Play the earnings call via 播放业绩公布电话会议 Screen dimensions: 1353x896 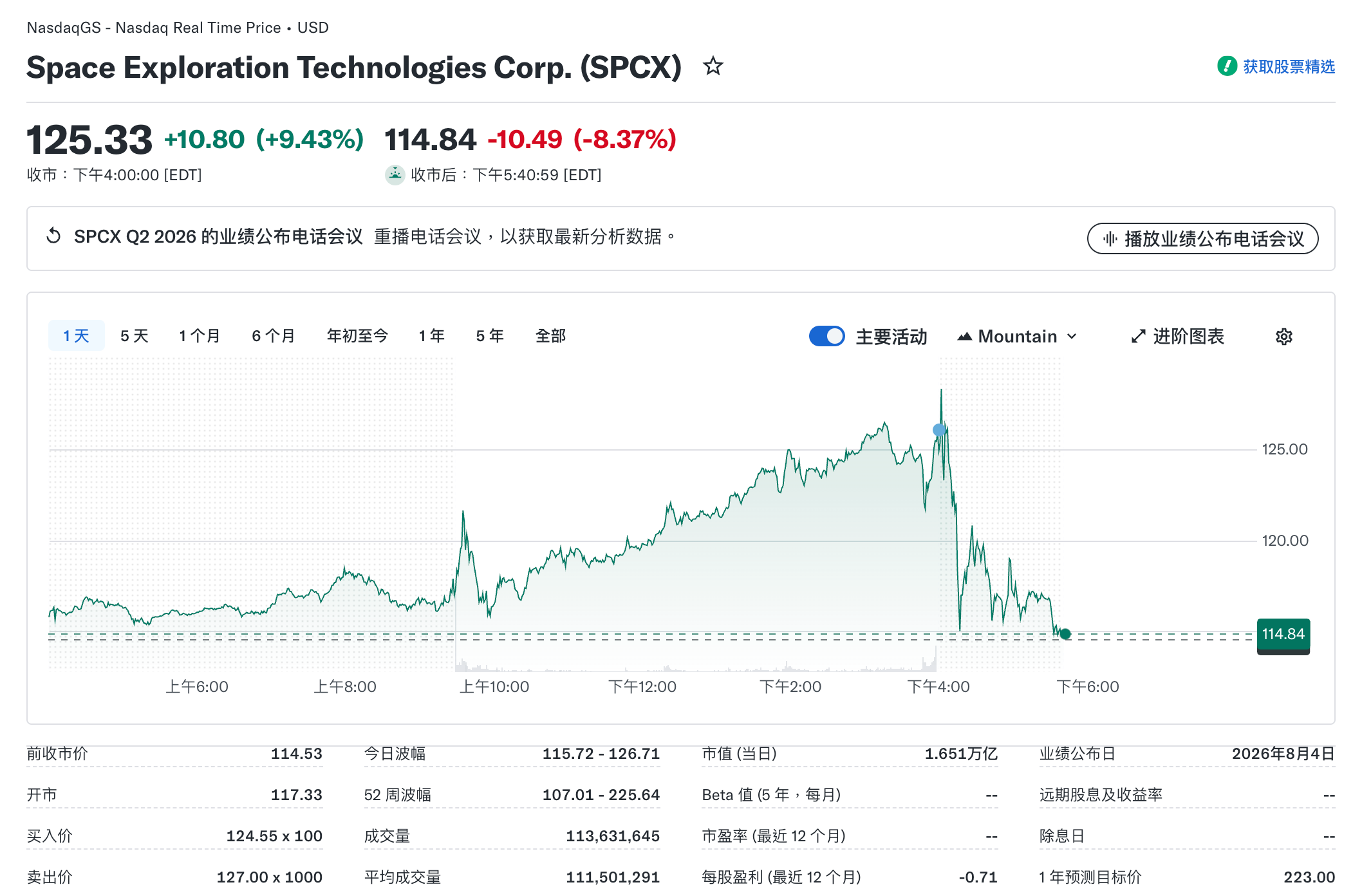[x=1202, y=239]
